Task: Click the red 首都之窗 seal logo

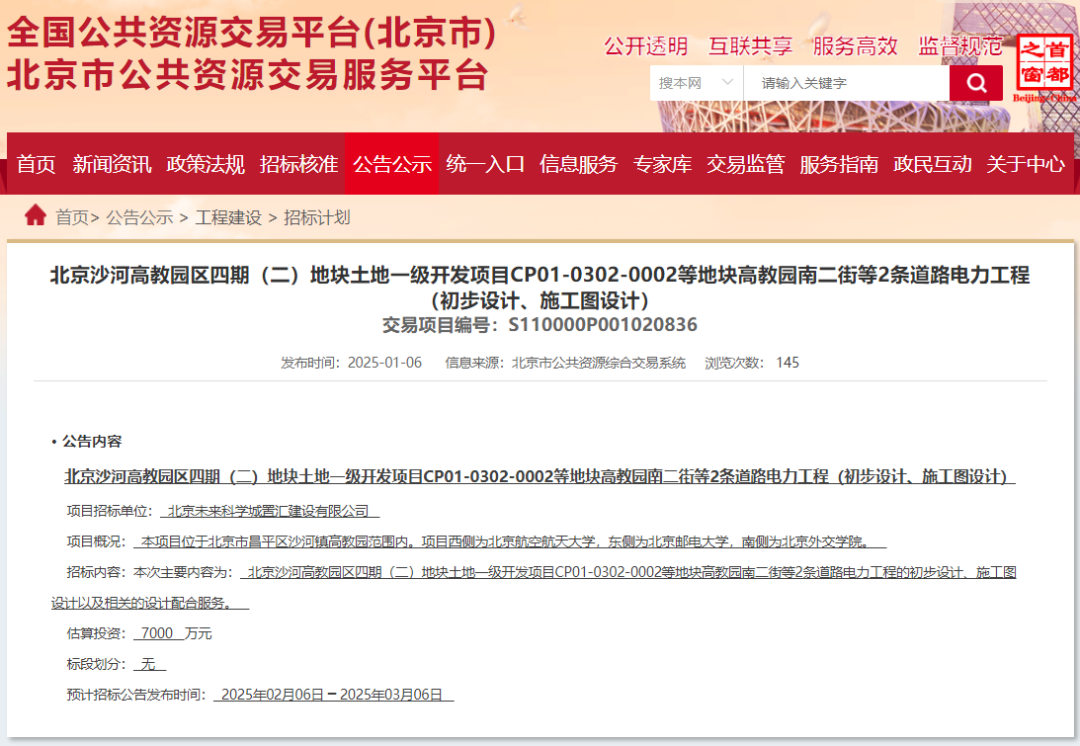Action: coord(1045,63)
